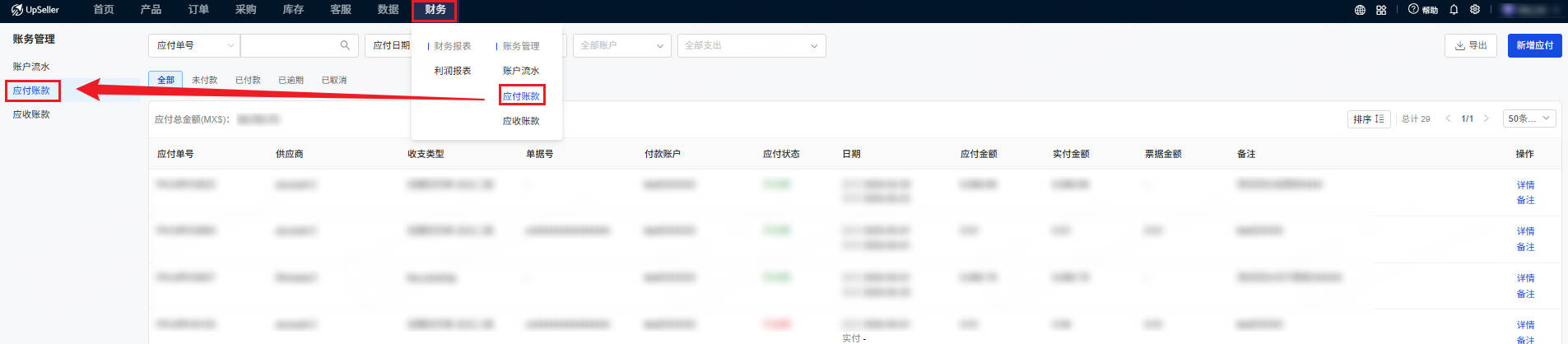Open the 帮助 help icon
1568x344 pixels.
pyautogui.click(x=1423, y=10)
